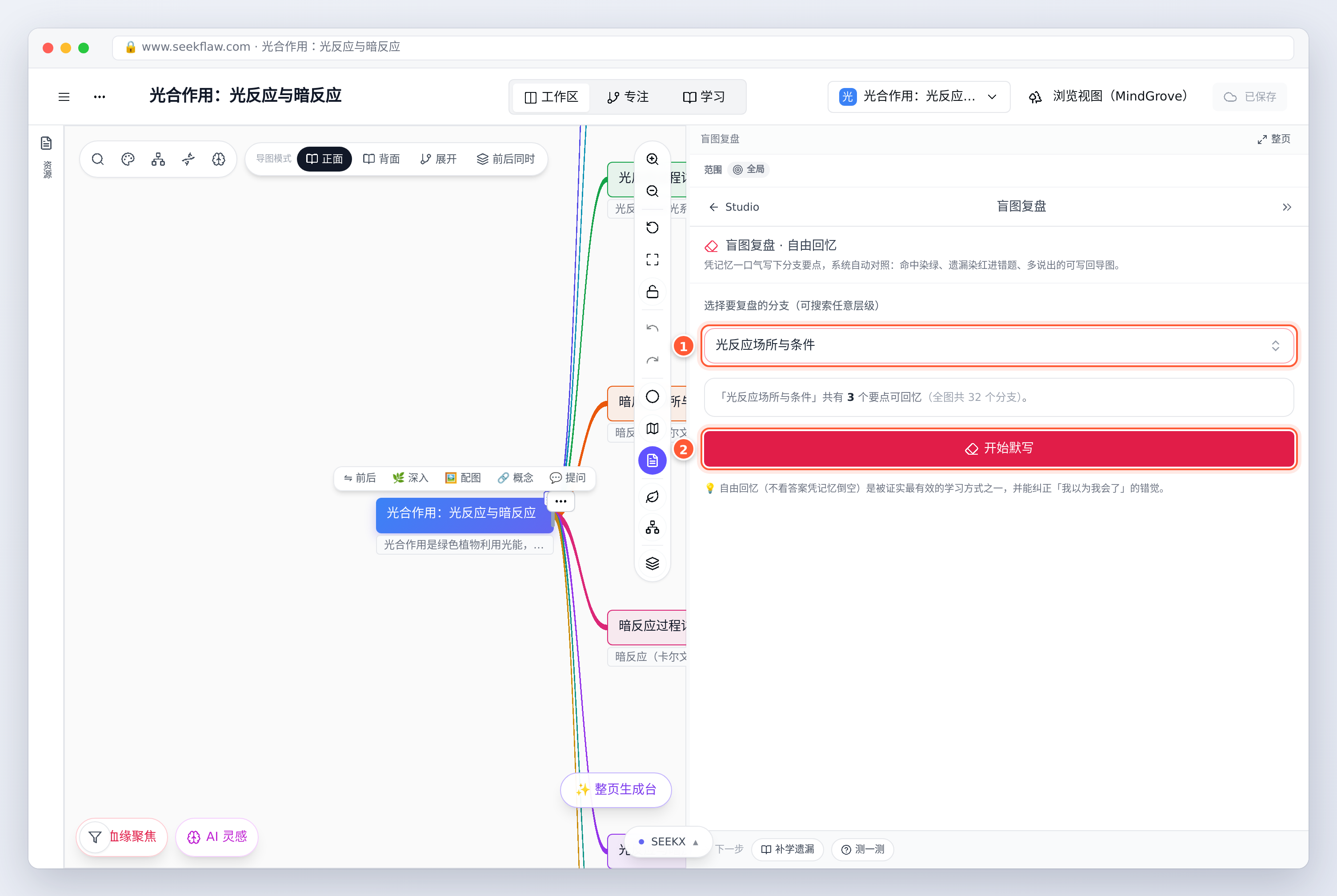
Task: Open the palette theme icon
Action: click(128, 159)
